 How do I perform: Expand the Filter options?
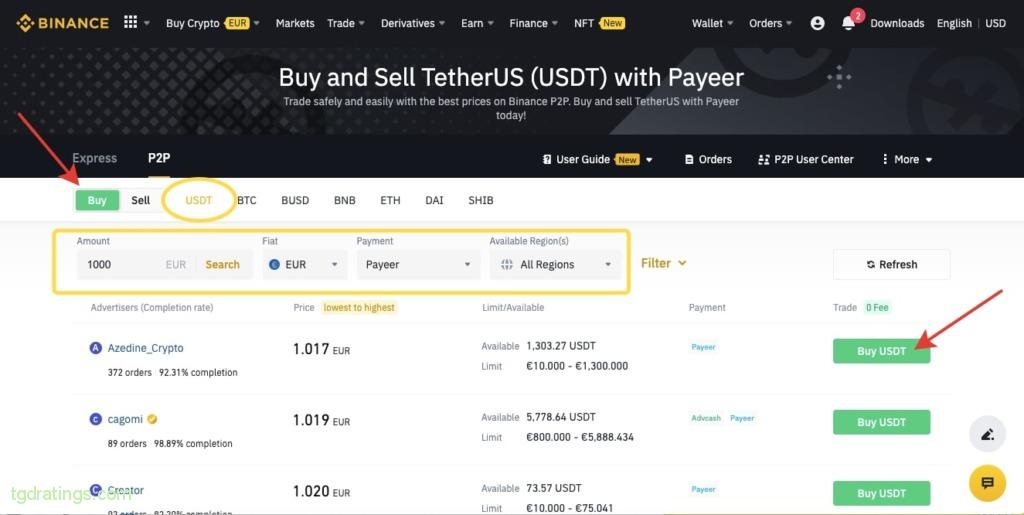click(664, 263)
